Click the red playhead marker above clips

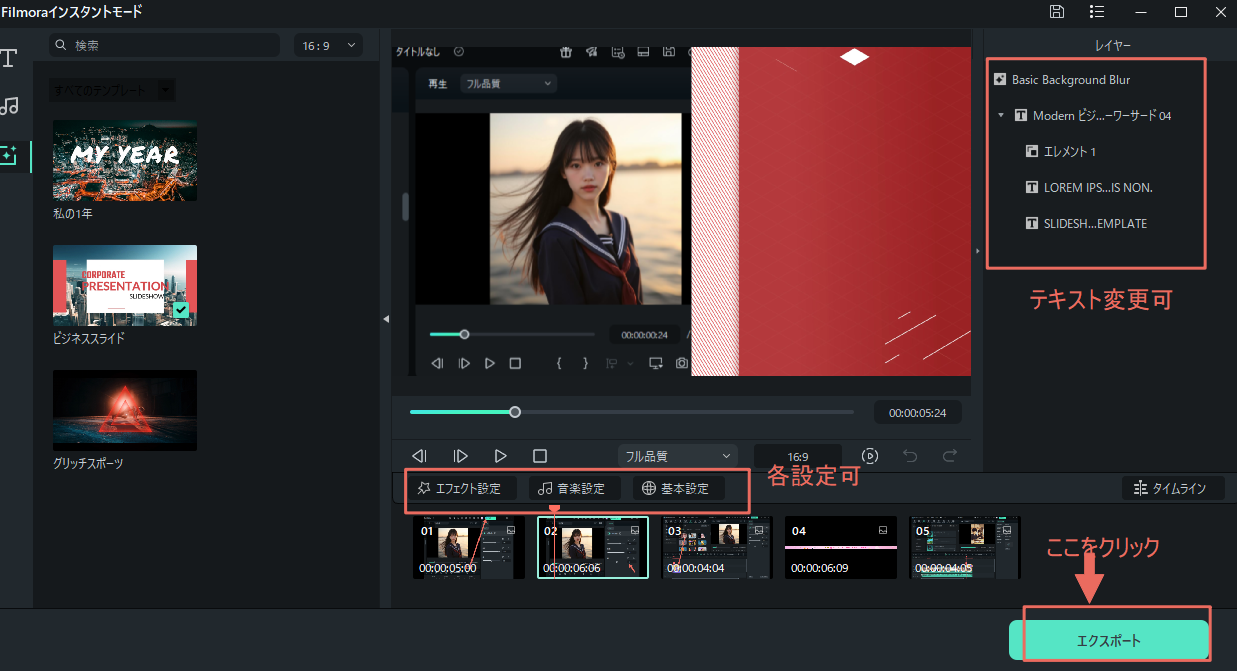(555, 509)
